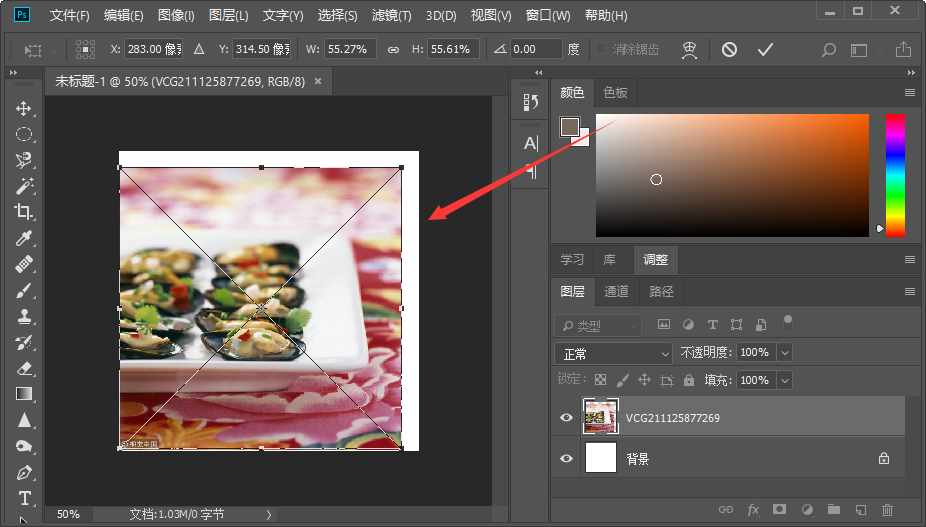Screen dimensions: 926x527
Task: Expand the 填充 fill dropdown arrow
Action: pyautogui.click(x=785, y=380)
